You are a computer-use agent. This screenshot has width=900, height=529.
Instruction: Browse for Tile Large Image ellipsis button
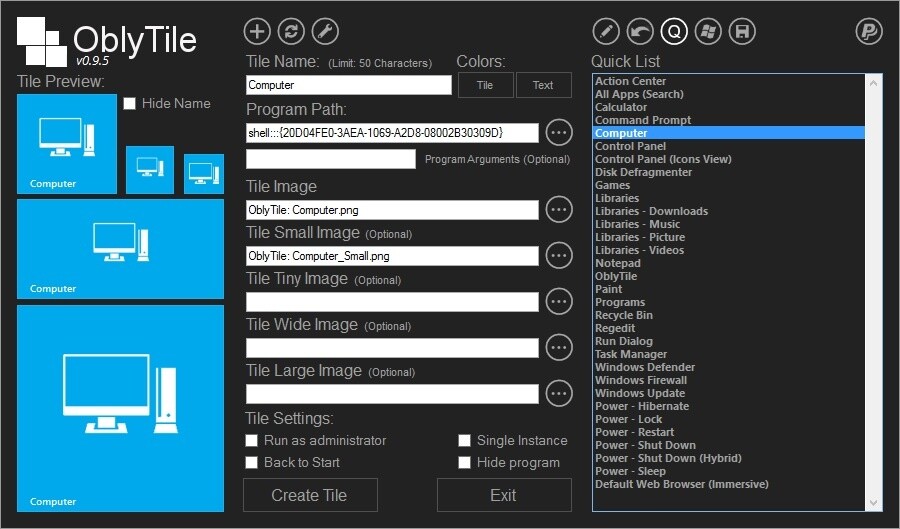[559, 394]
